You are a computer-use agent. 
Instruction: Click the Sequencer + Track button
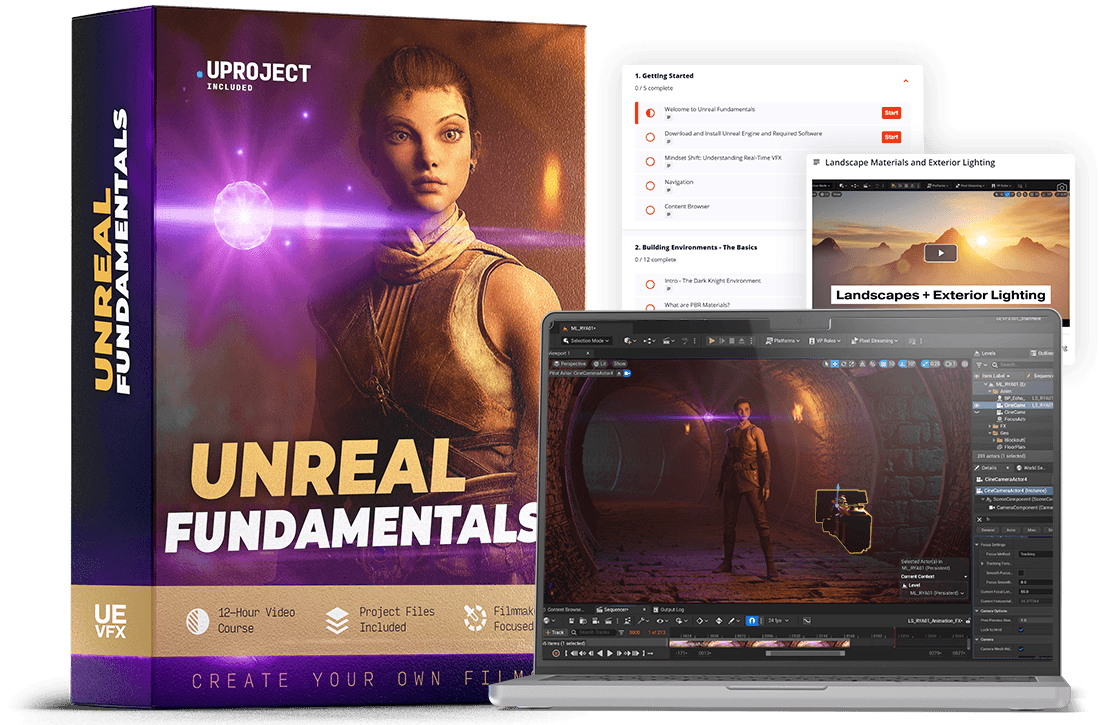556,632
